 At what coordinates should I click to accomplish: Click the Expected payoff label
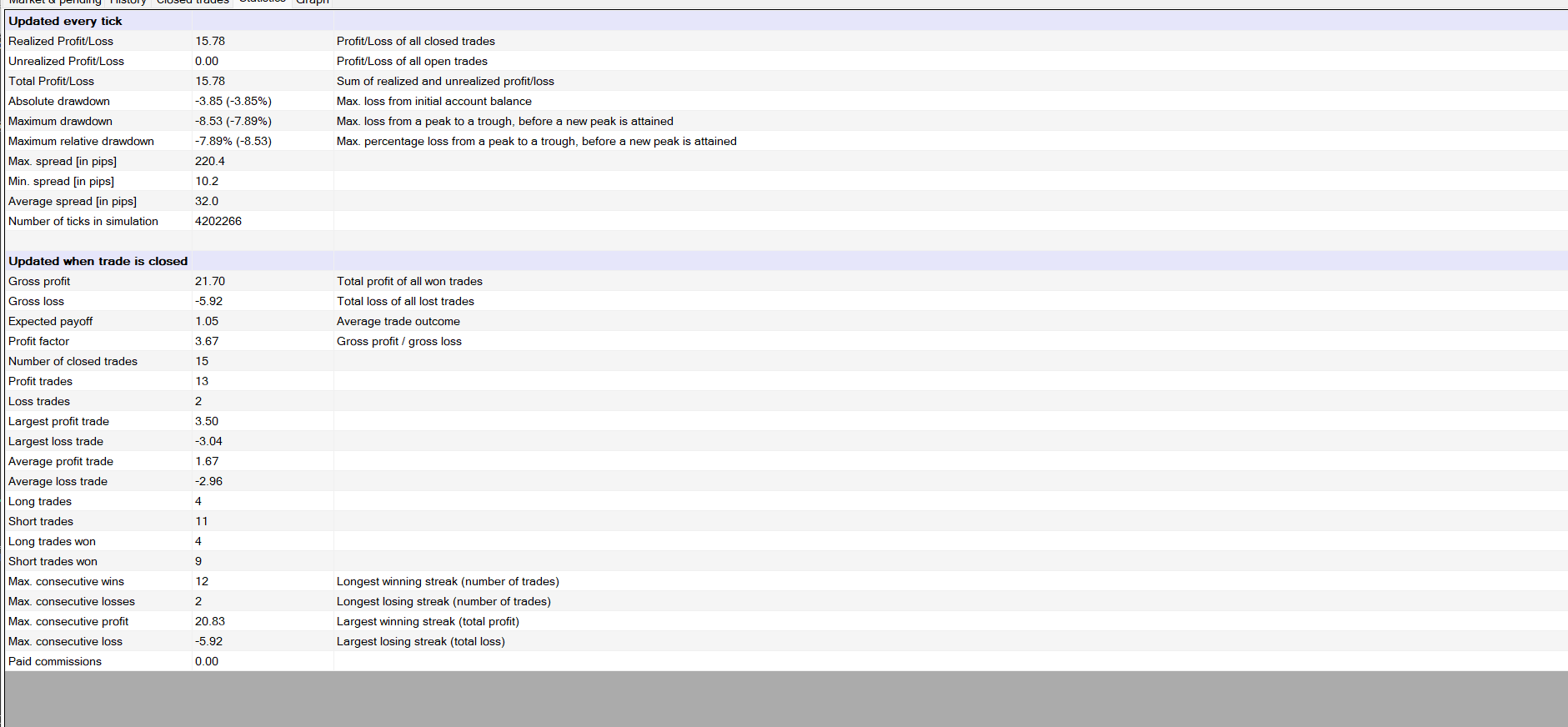pos(50,321)
